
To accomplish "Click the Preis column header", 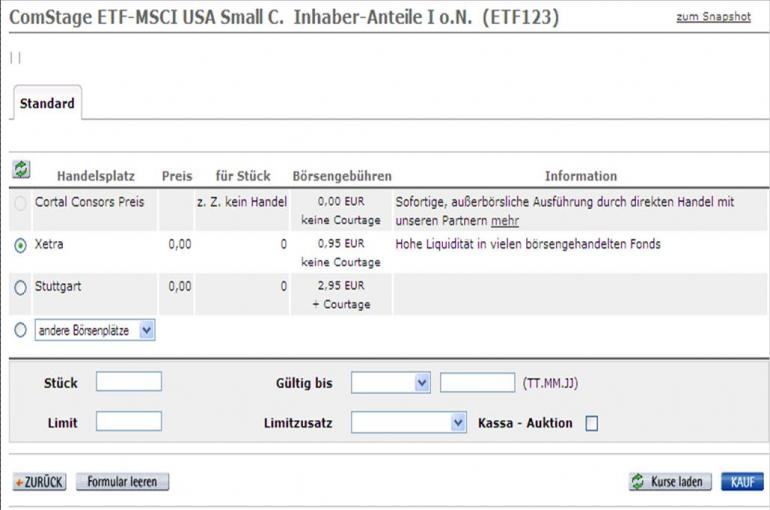I will point(177,176).
